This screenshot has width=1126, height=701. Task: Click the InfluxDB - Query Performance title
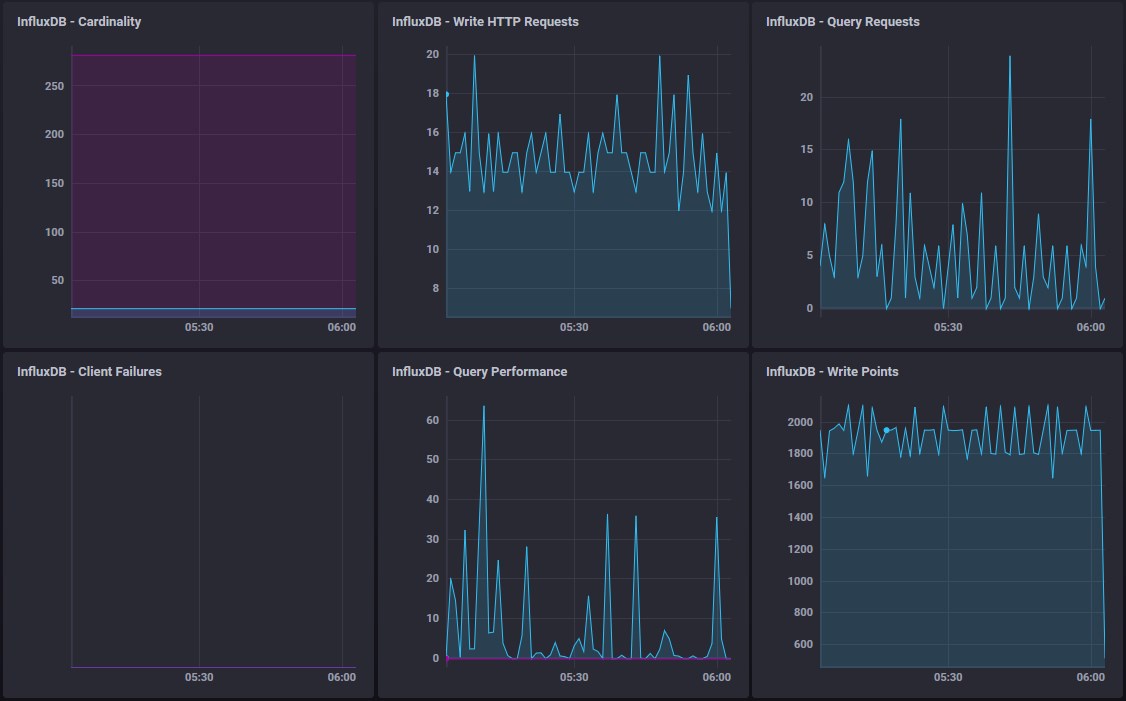(480, 371)
